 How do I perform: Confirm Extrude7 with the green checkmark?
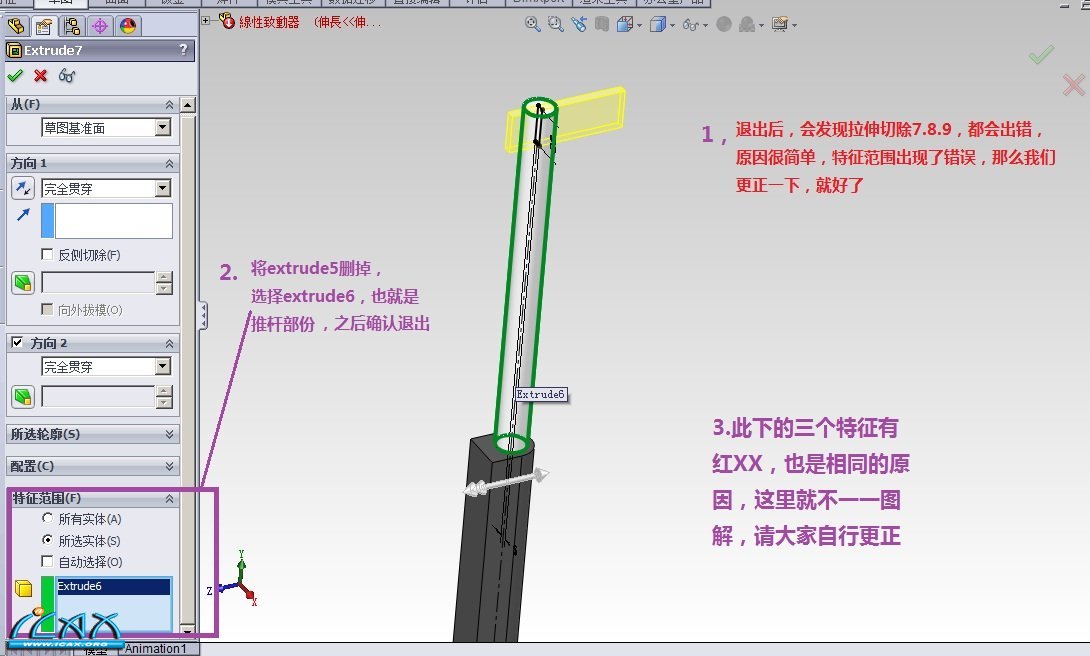coord(14,76)
